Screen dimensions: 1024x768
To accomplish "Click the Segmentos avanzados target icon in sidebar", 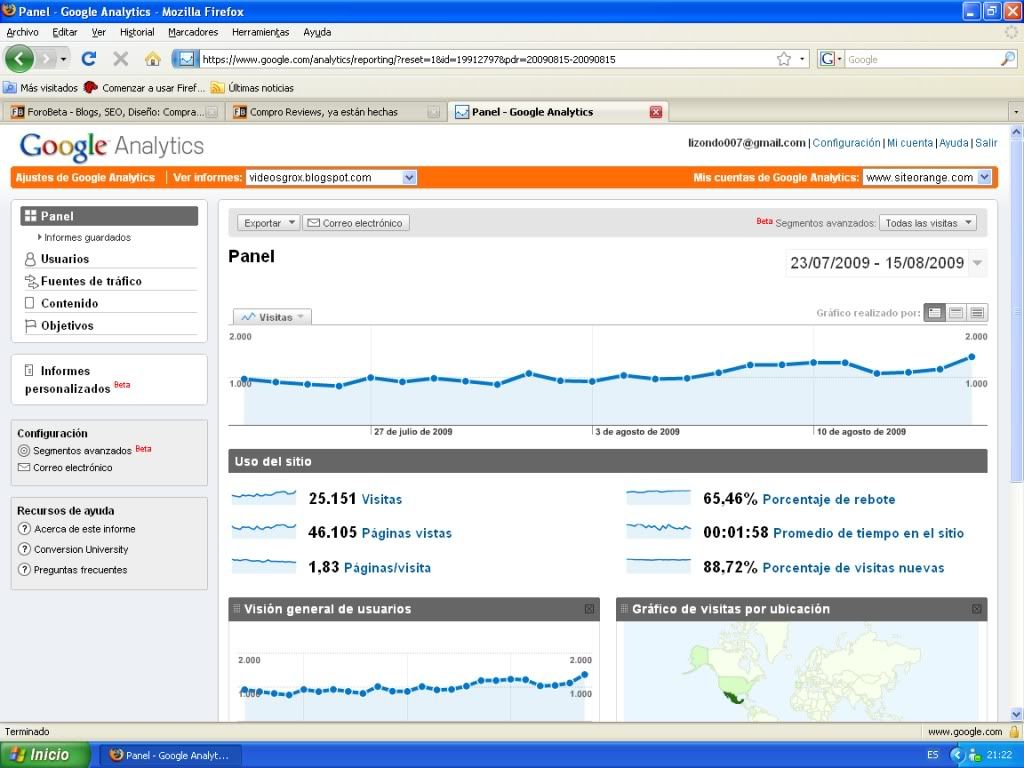I will (x=24, y=451).
